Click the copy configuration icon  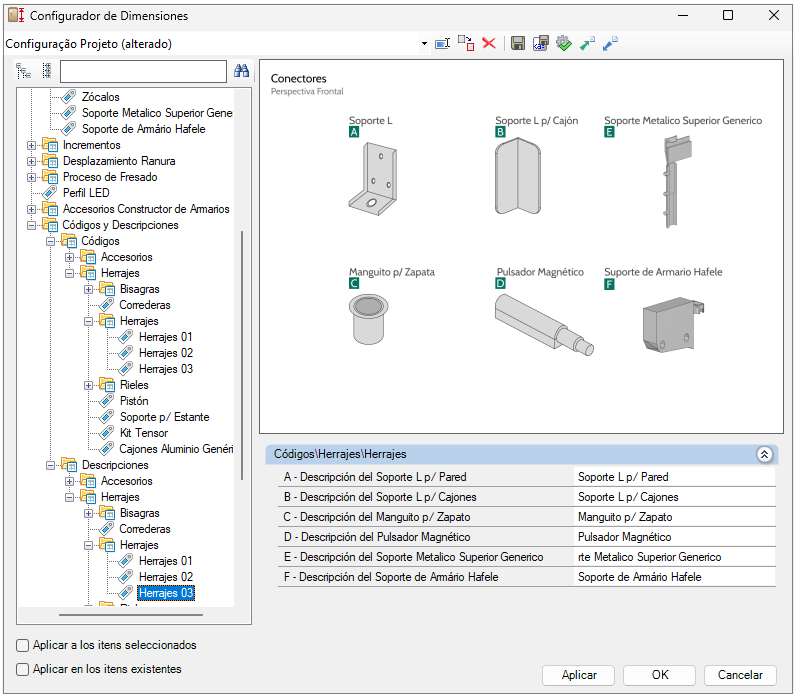pyautogui.click(x=466, y=44)
